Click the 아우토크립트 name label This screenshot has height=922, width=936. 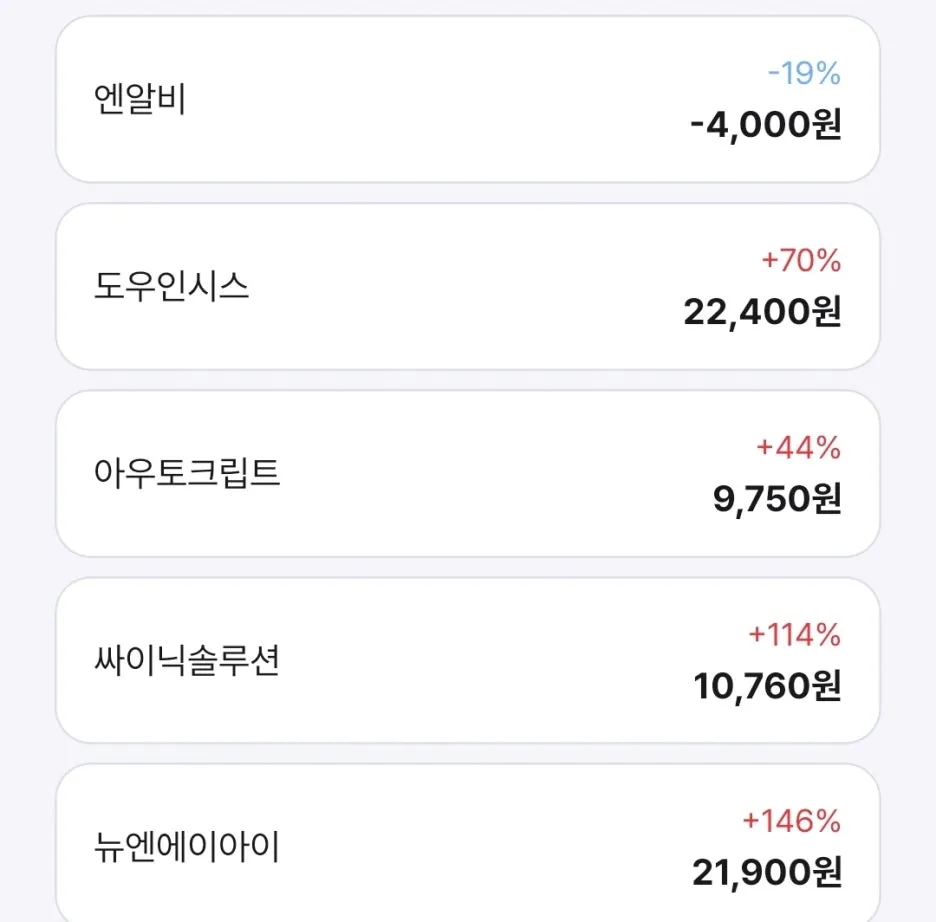(x=184, y=473)
